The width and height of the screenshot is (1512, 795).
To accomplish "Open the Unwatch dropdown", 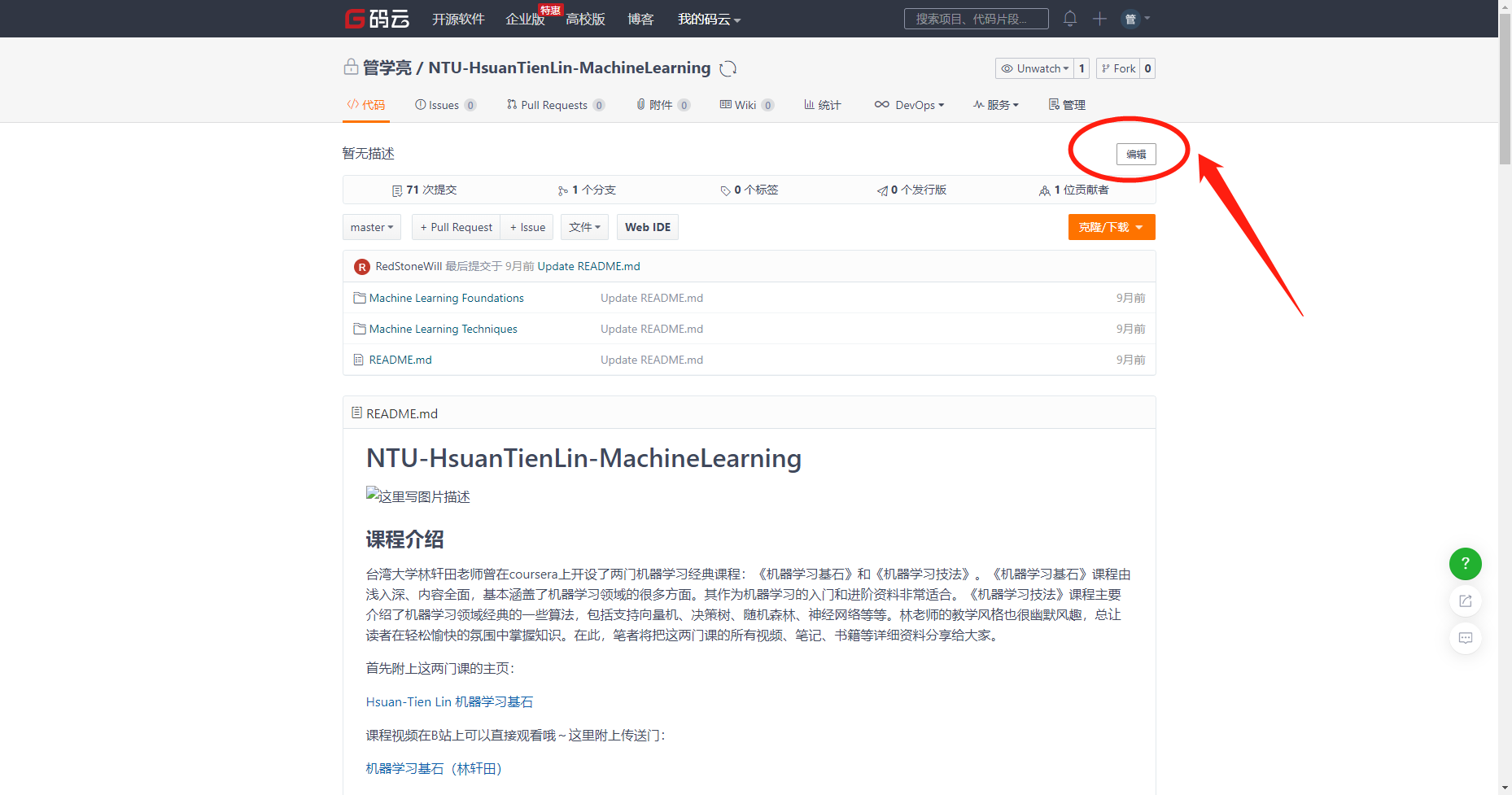I will 1034,68.
